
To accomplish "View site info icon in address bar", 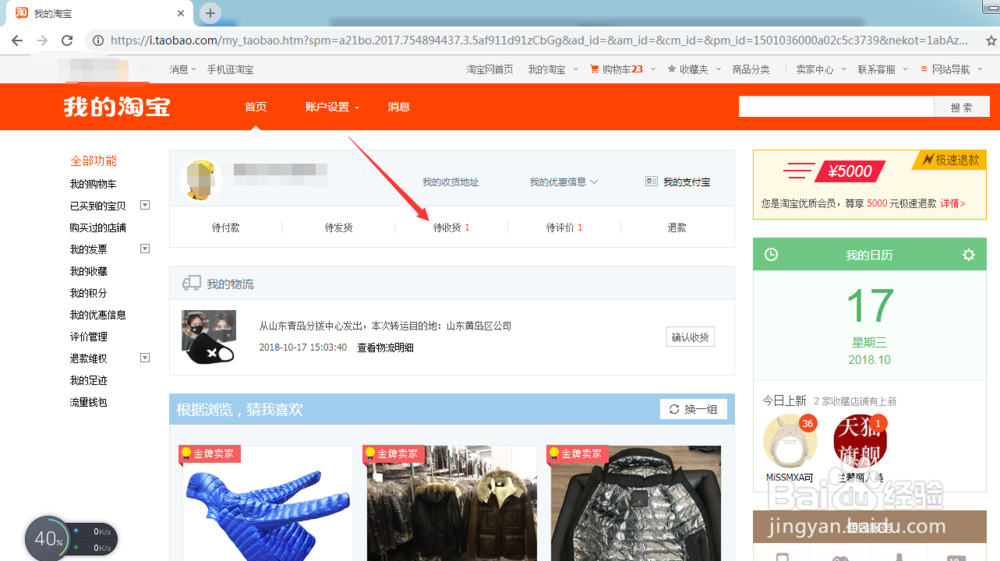I will pos(98,40).
